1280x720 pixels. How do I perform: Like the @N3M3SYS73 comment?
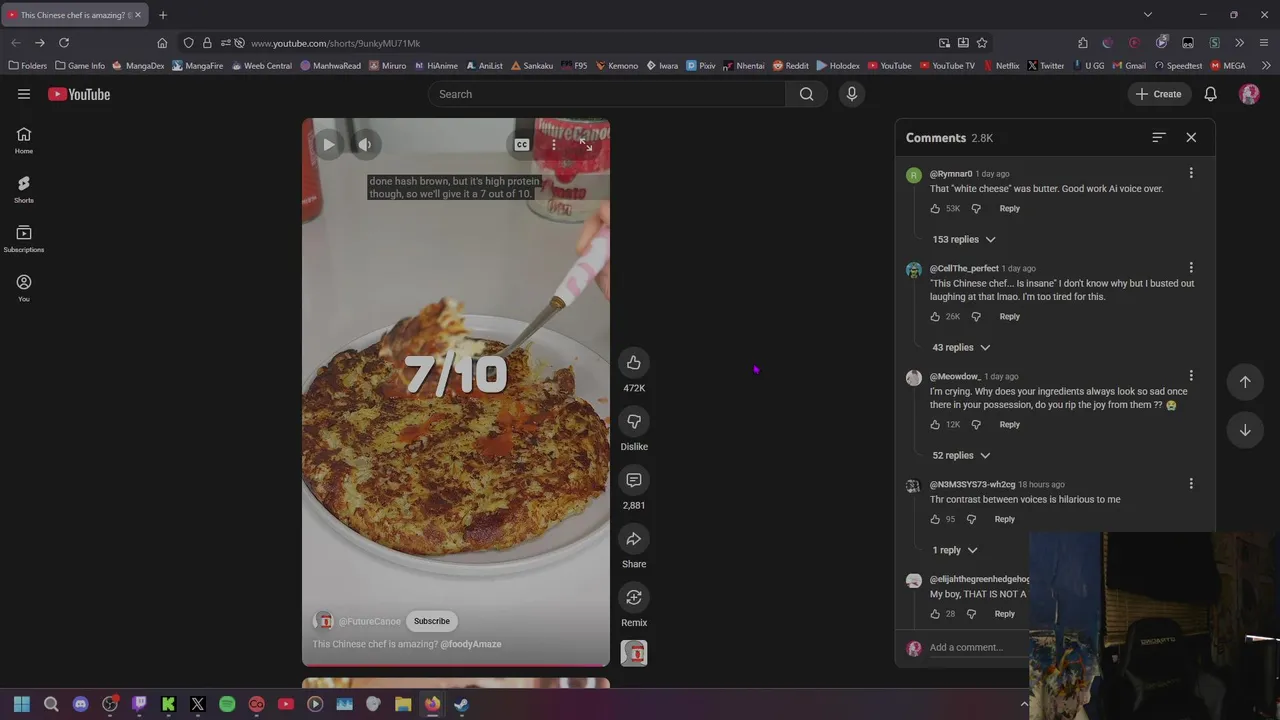[935, 520]
